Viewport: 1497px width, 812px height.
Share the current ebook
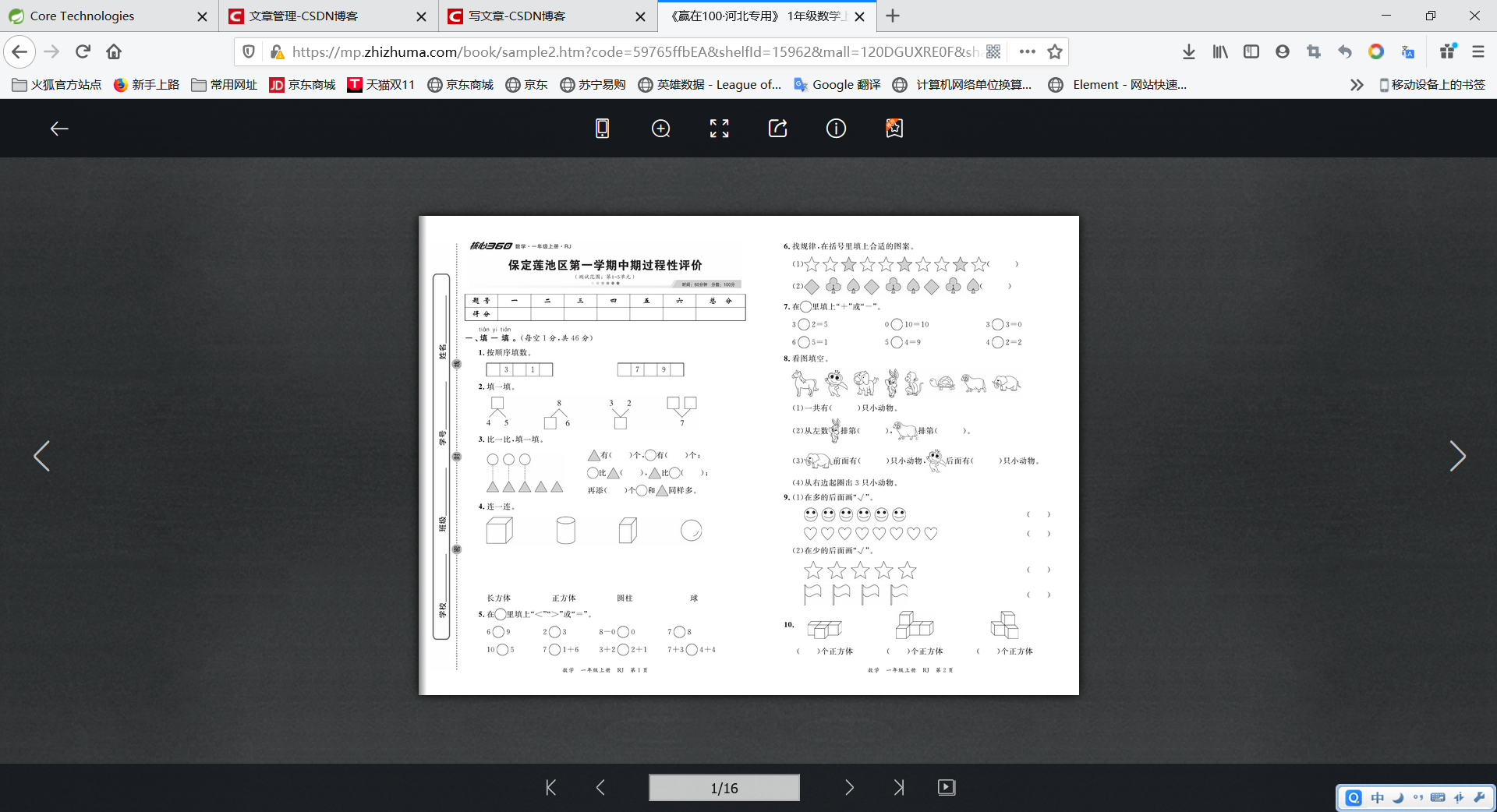[x=777, y=129]
